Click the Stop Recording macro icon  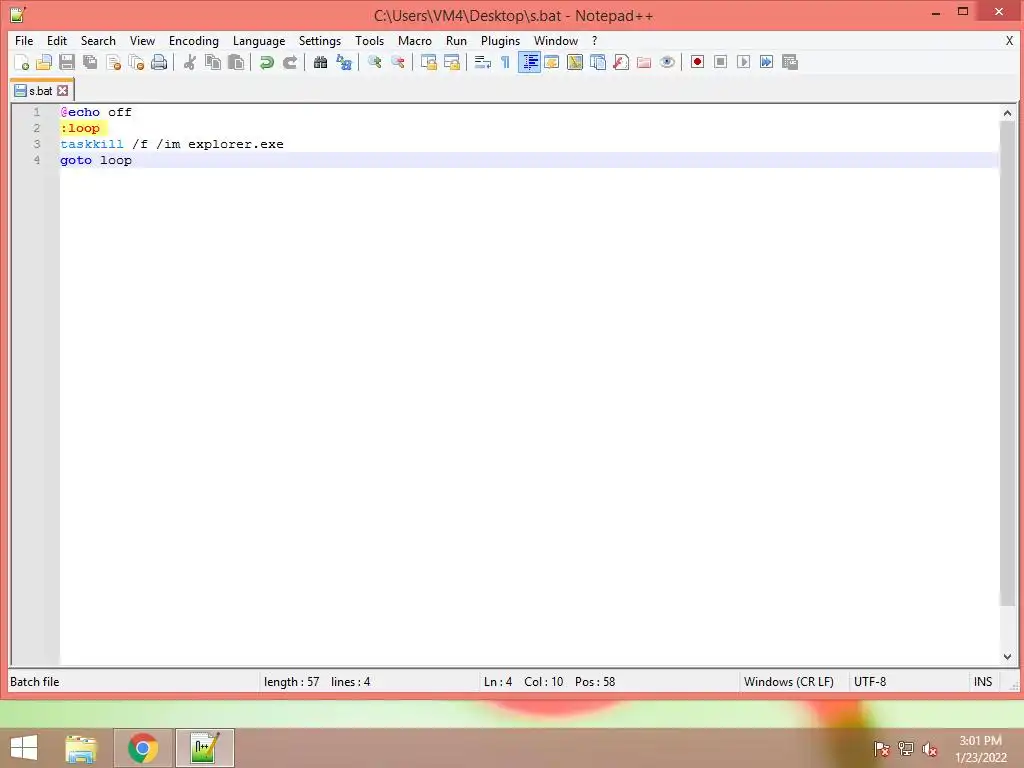[720, 62]
